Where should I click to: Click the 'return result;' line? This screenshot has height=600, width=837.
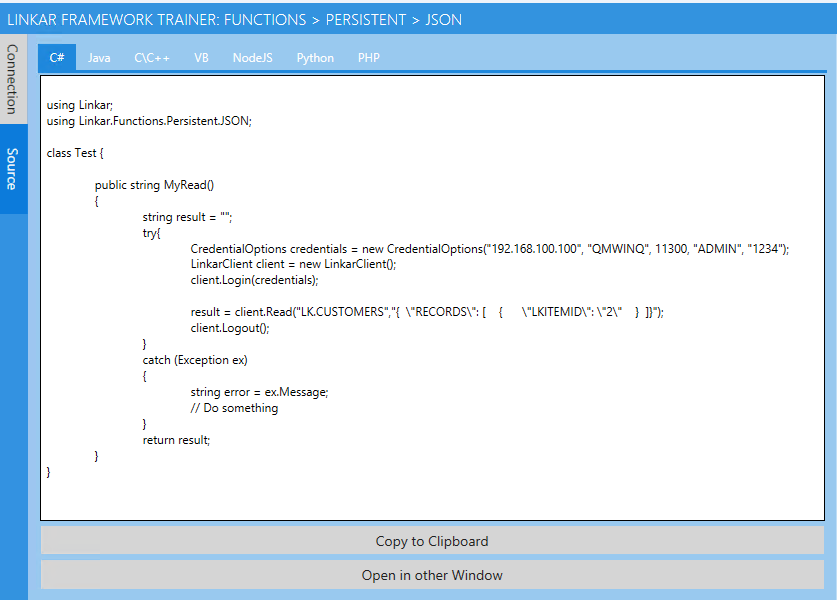[176, 440]
